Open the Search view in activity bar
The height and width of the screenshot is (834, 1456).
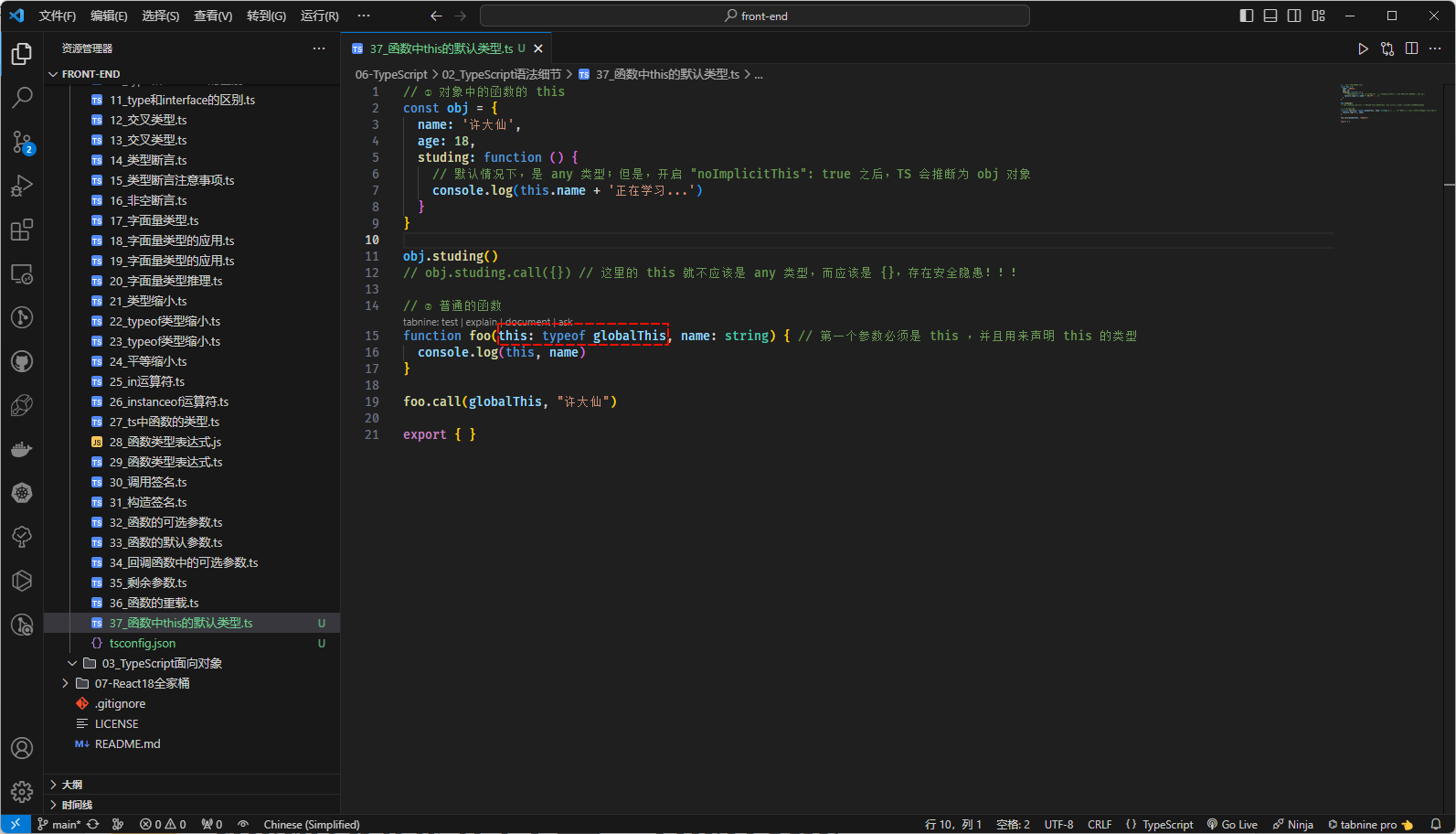pos(22,97)
